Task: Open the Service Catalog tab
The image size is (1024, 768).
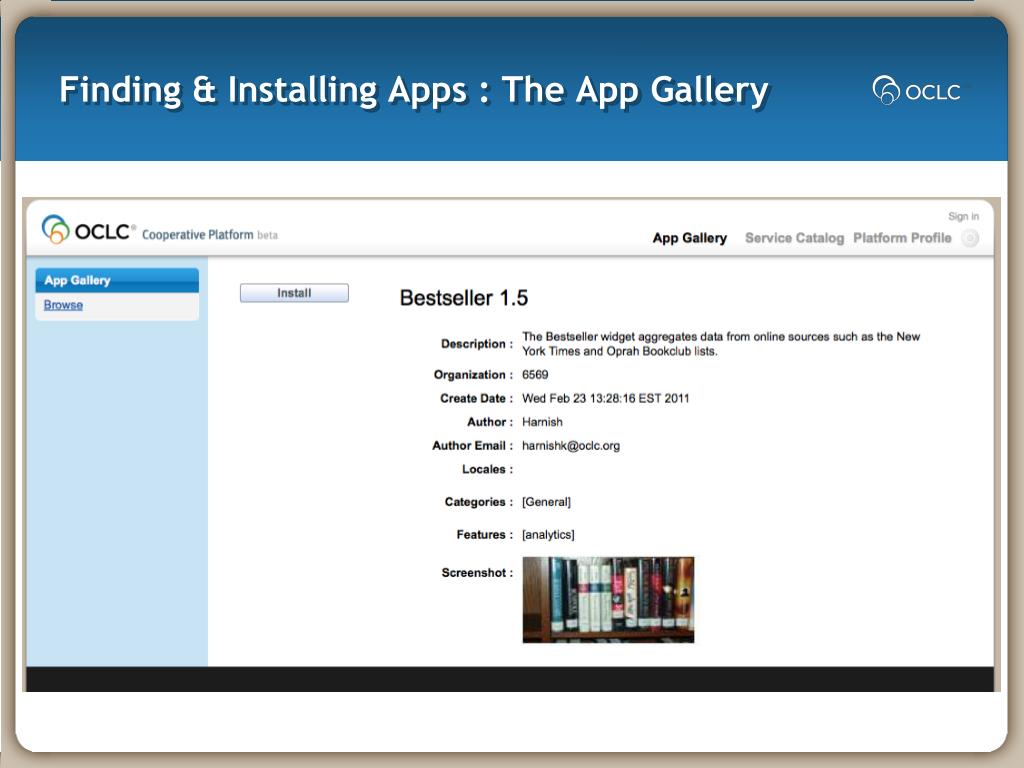Action: pyautogui.click(x=794, y=238)
